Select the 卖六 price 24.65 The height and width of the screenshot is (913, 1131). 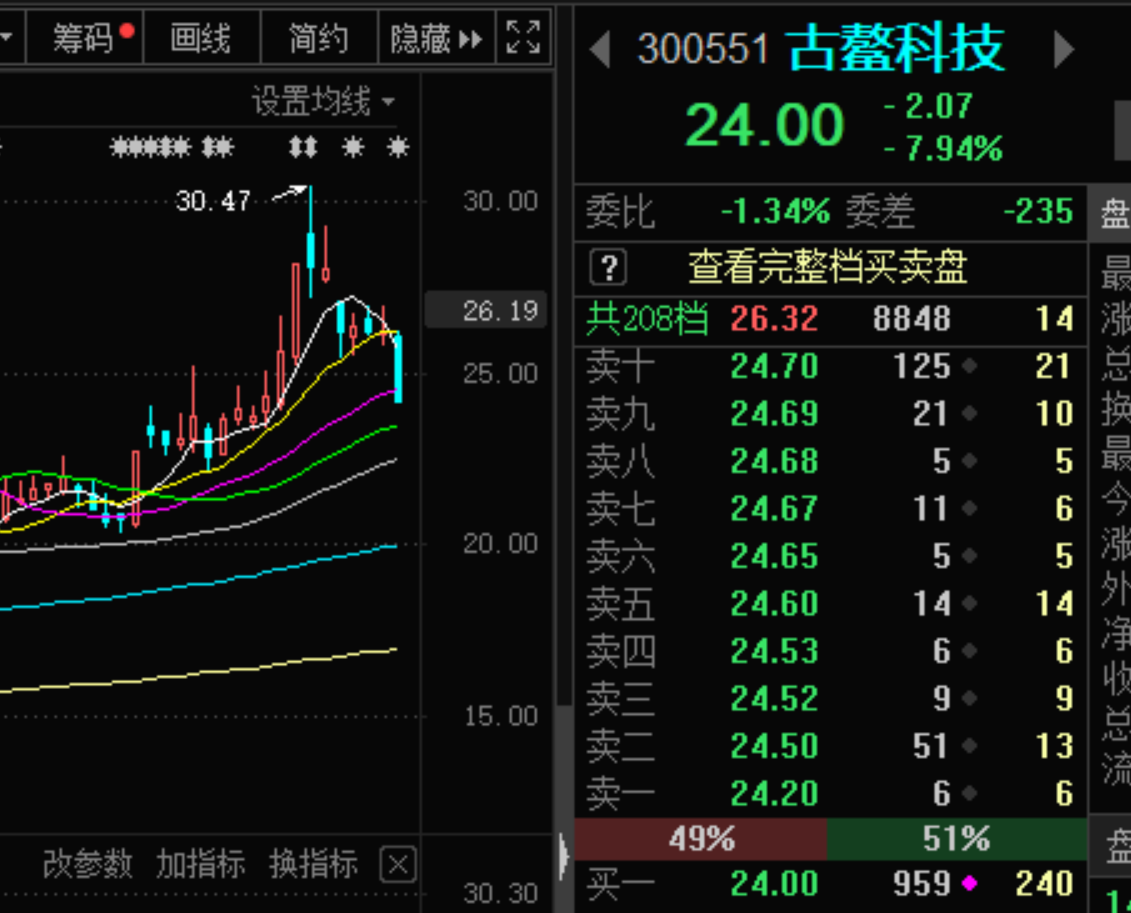(774, 556)
